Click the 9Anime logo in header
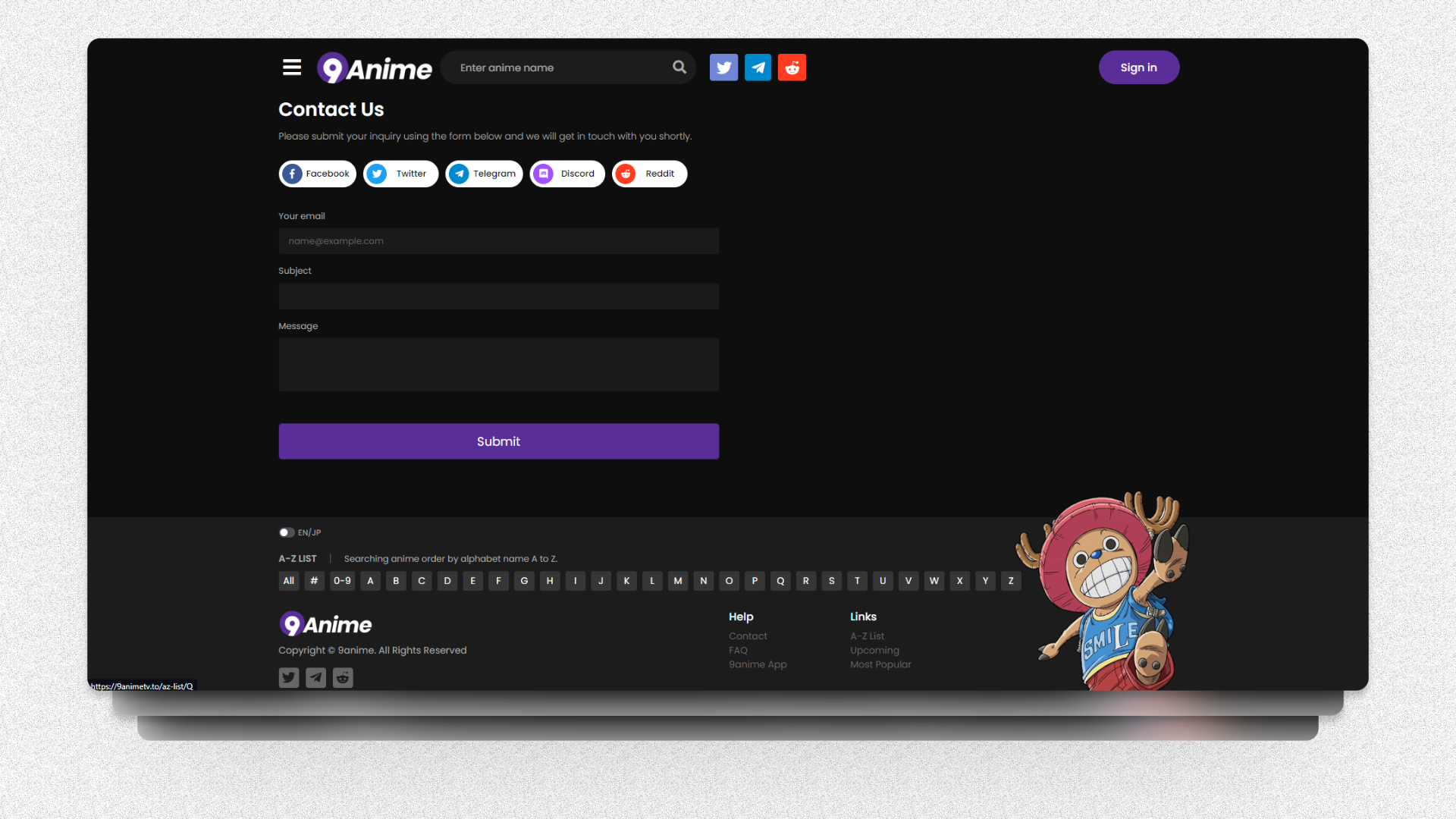 375,68
